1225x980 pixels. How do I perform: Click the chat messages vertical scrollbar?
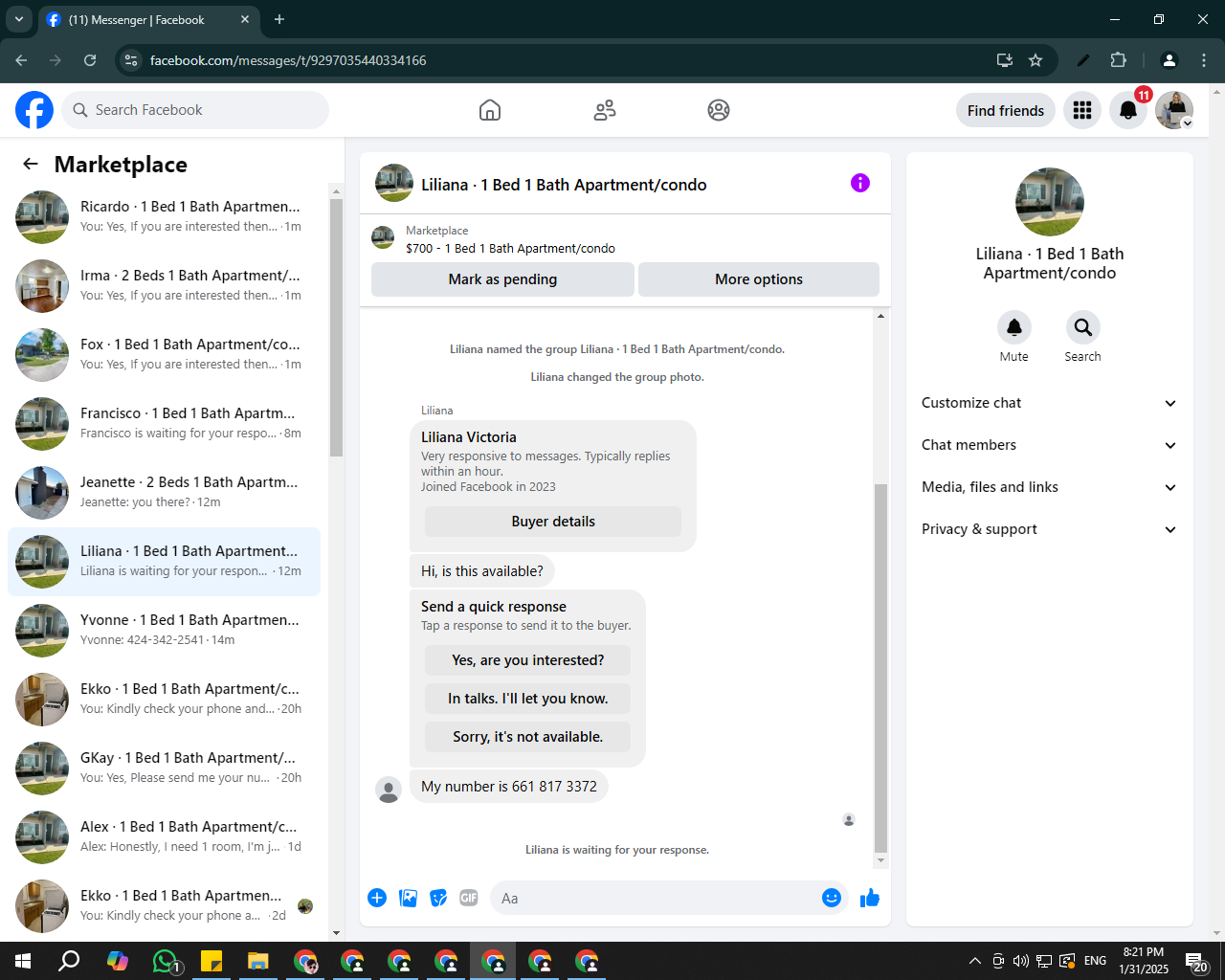point(881,667)
